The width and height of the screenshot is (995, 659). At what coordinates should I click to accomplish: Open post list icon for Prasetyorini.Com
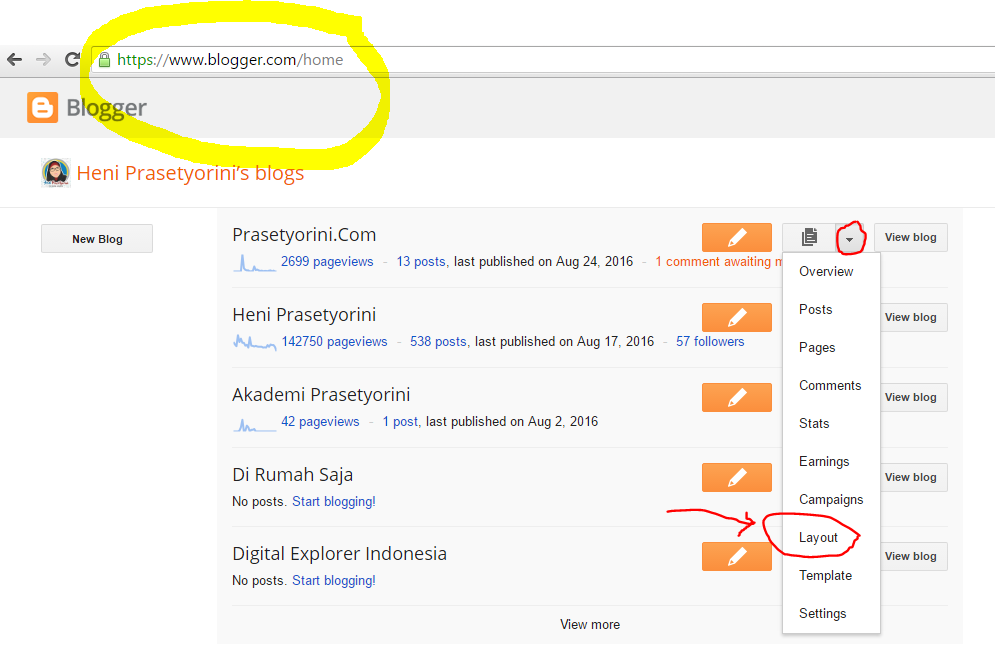click(809, 237)
